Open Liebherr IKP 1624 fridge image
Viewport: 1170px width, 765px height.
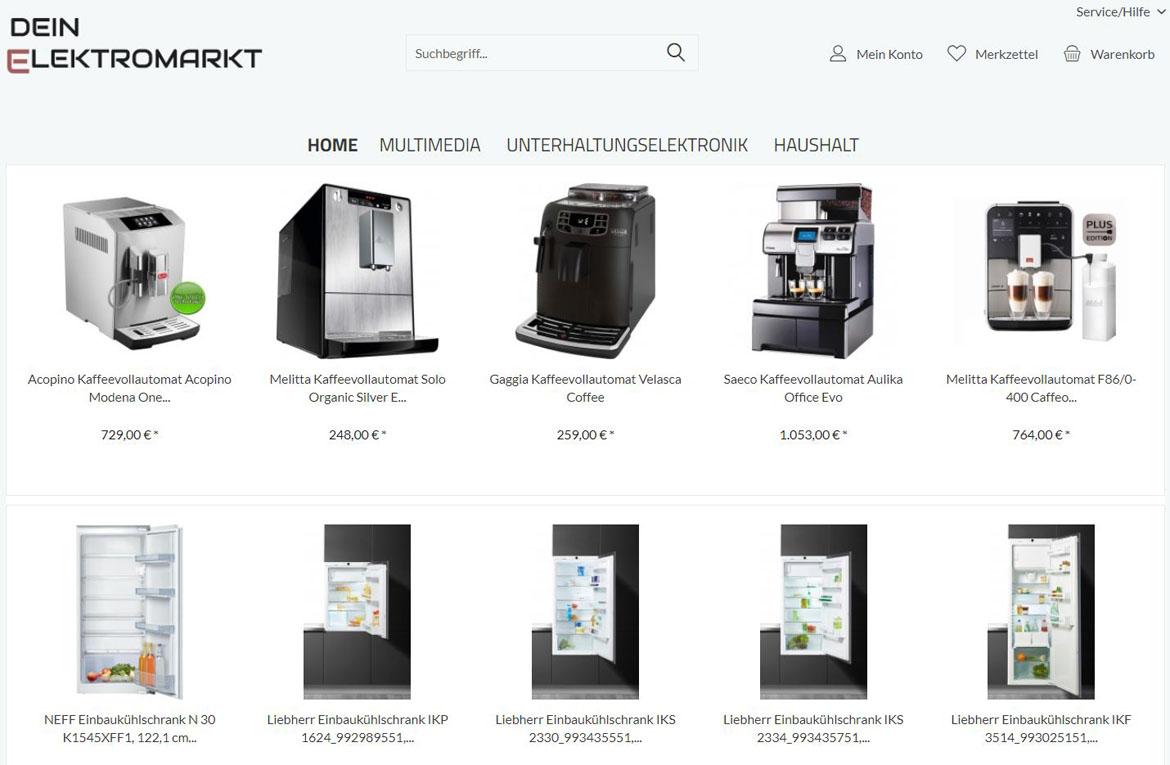pyautogui.click(x=357, y=612)
